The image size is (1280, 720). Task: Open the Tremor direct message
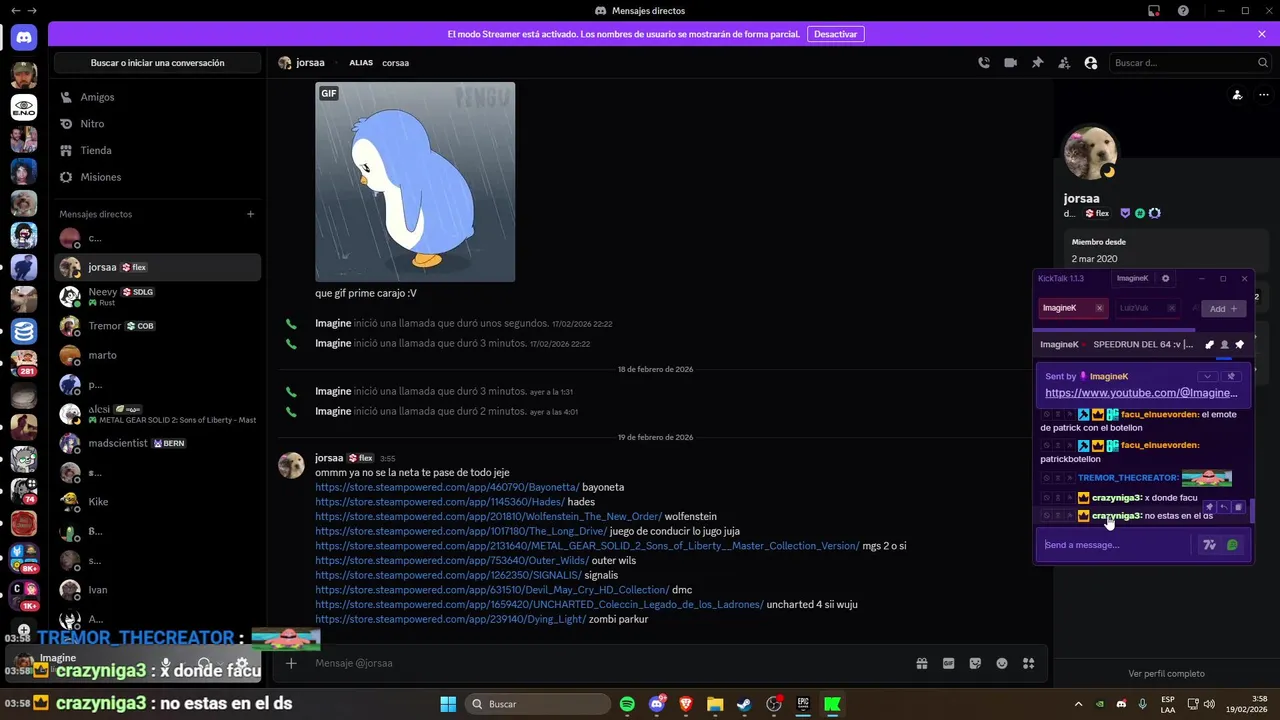tap(157, 326)
